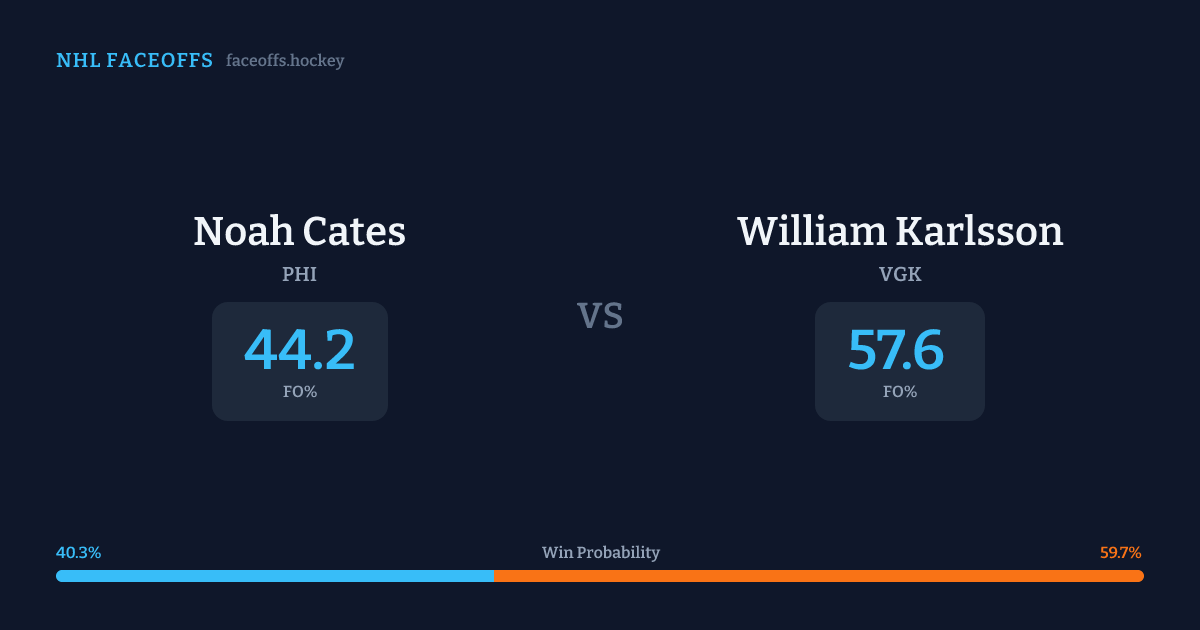Click the rounded left end of the probability bar
Viewport: 1200px width, 630px height.
60,576
